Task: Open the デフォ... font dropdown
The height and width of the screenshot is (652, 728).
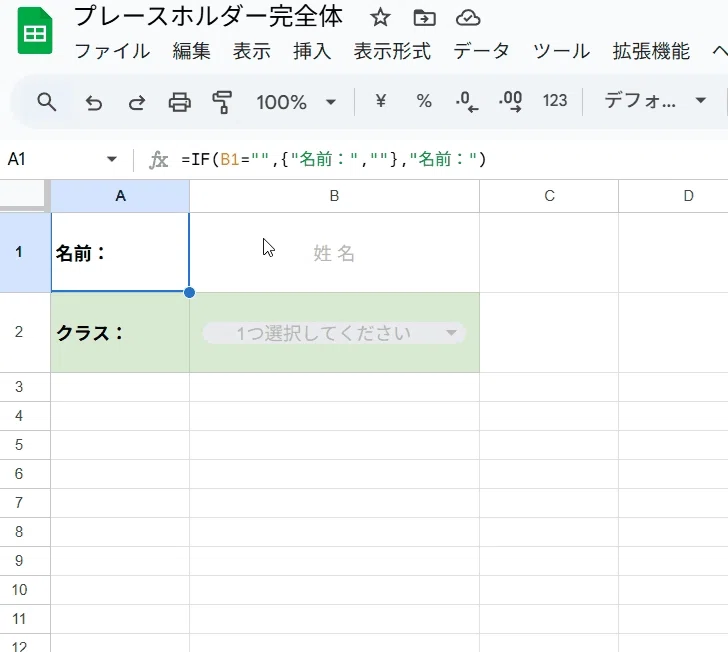Action: [655, 100]
